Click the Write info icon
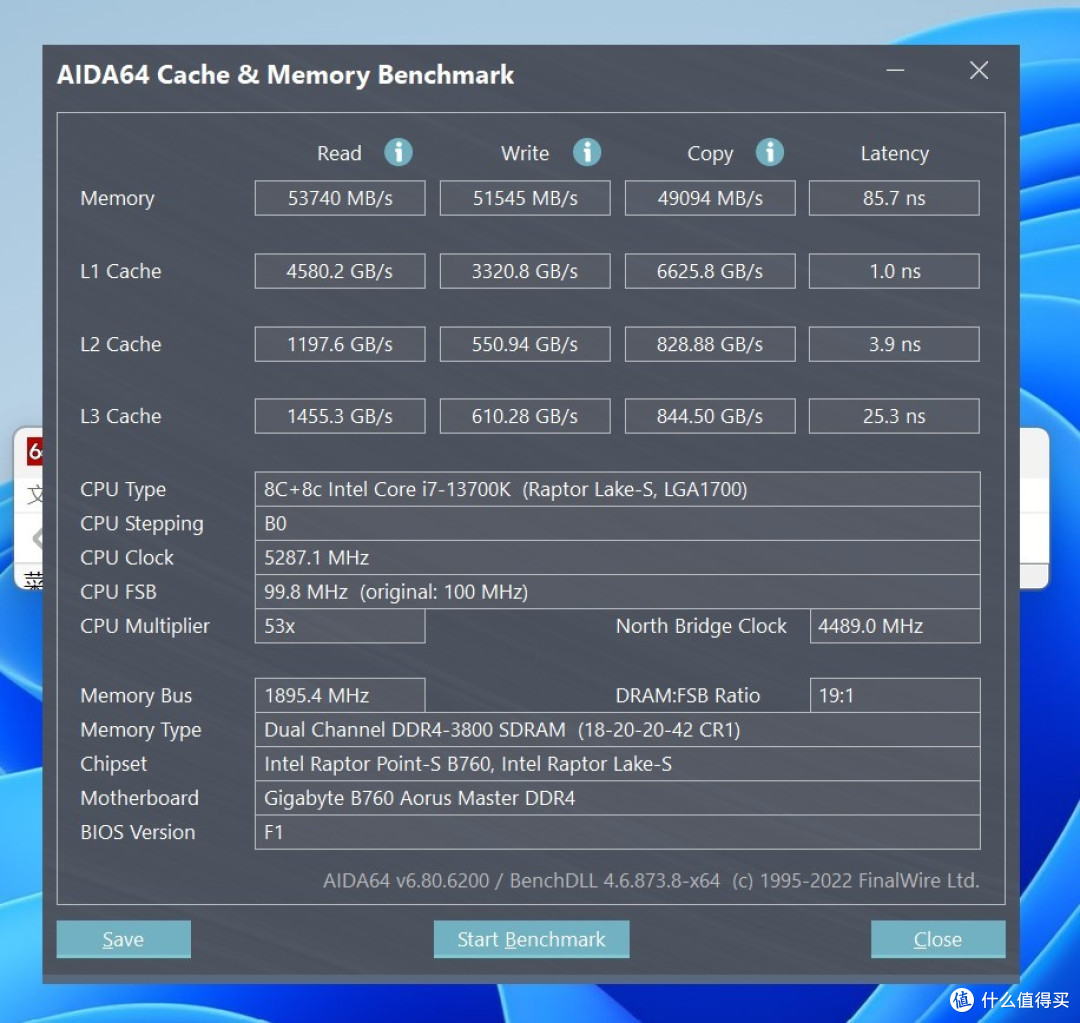 (x=587, y=152)
